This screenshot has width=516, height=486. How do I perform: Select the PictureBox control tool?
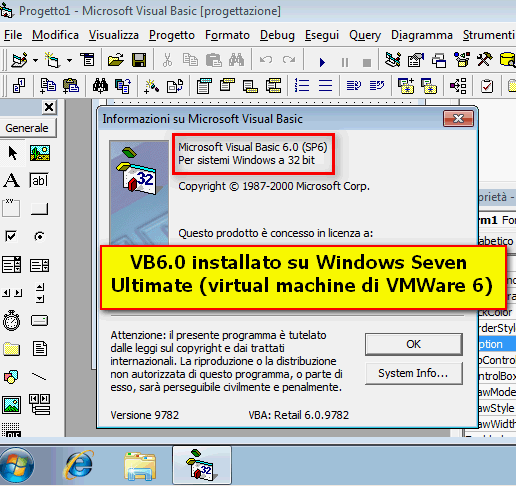click(40, 153)
